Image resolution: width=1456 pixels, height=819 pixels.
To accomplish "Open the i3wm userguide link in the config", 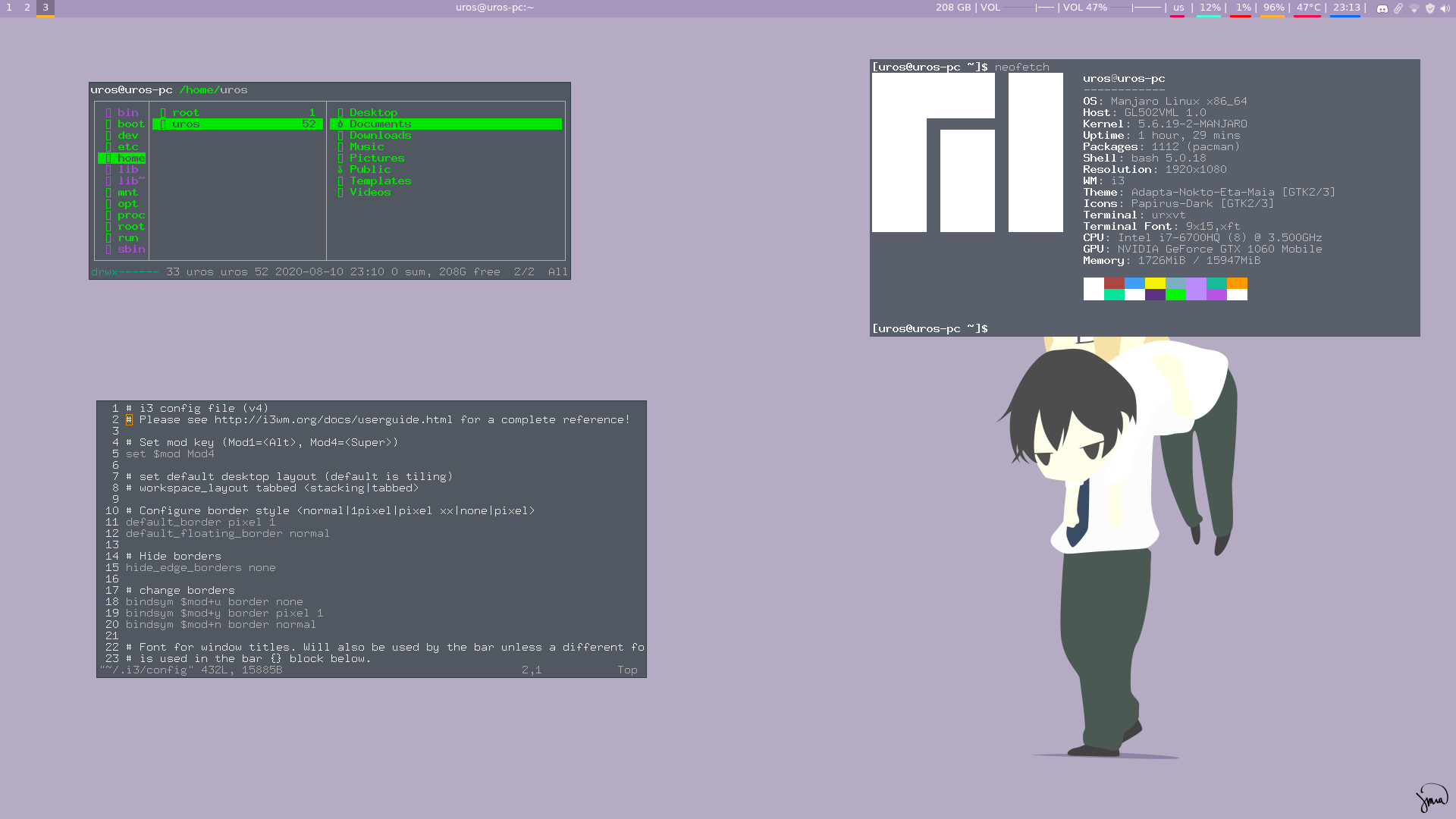I will pyautogui.click(x=334, y=419).
